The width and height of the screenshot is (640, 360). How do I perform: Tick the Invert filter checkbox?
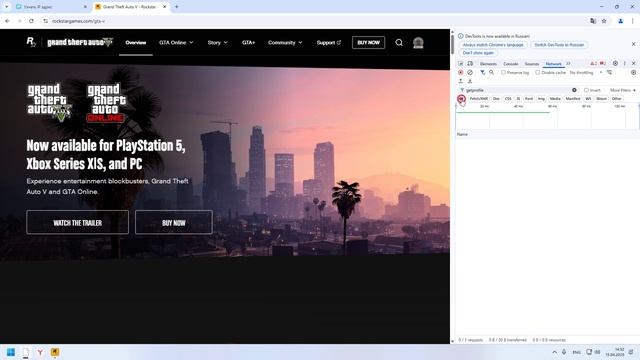click(x=586, y=90)
